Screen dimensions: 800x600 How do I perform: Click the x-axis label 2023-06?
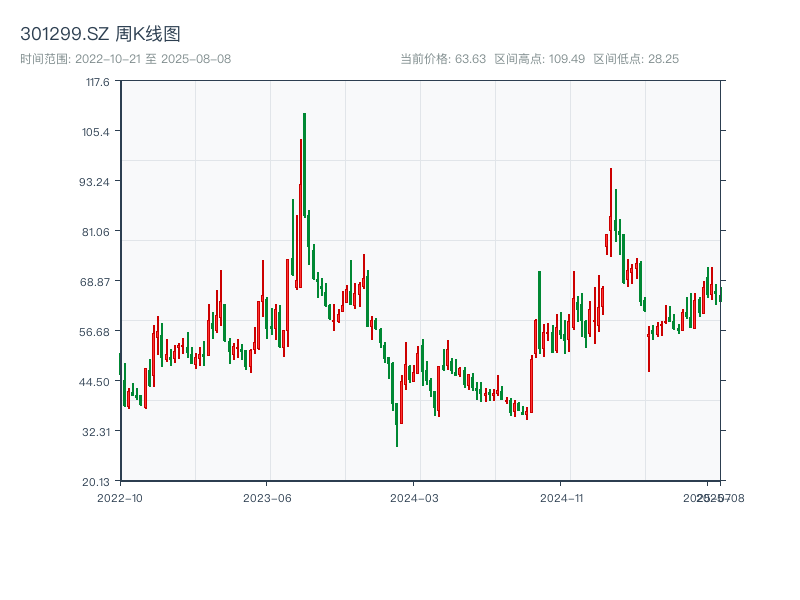point(267,498)
